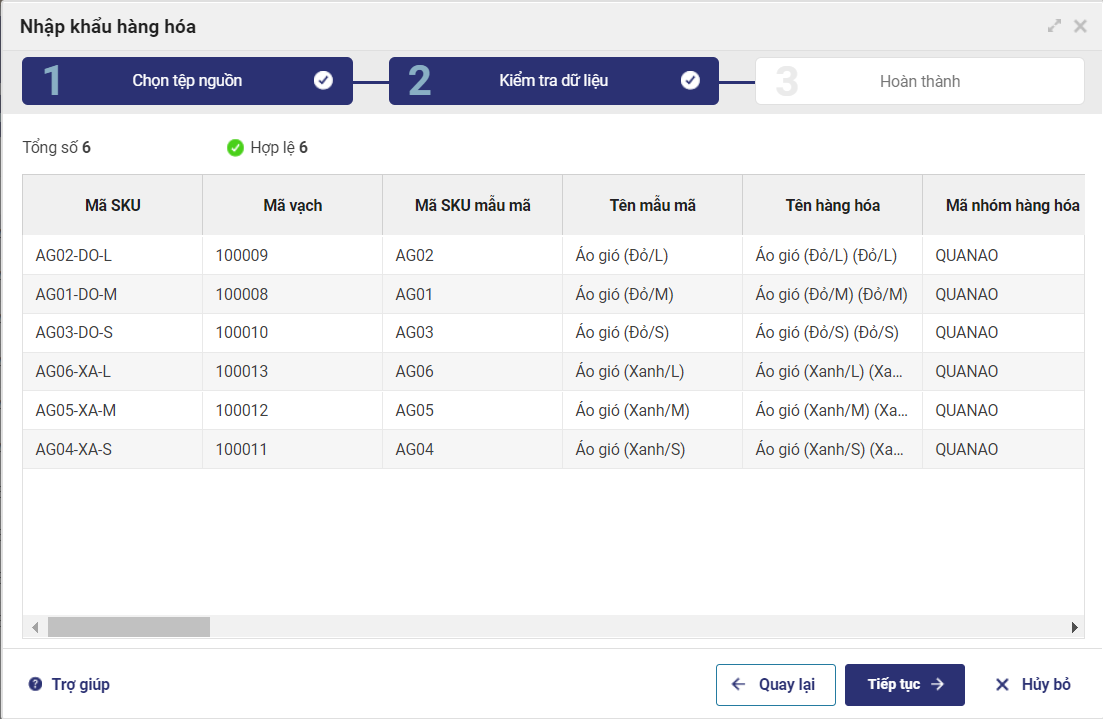The width and height of the screenshot is (1103, 719).
Task: Select step 3 Hoàn thành
Action: [x=919, y=81]
